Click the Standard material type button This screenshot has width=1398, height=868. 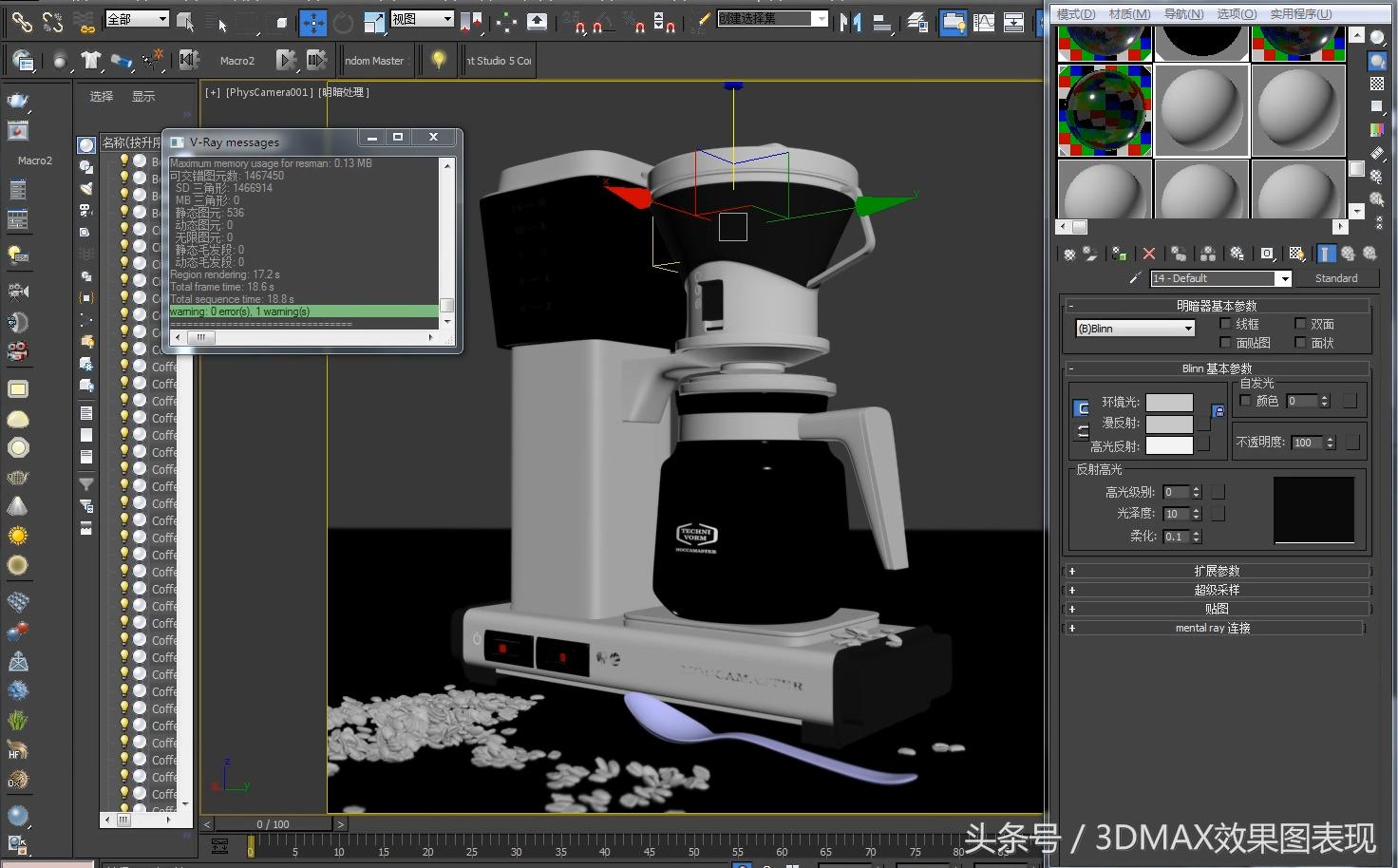coord(1335,278)
